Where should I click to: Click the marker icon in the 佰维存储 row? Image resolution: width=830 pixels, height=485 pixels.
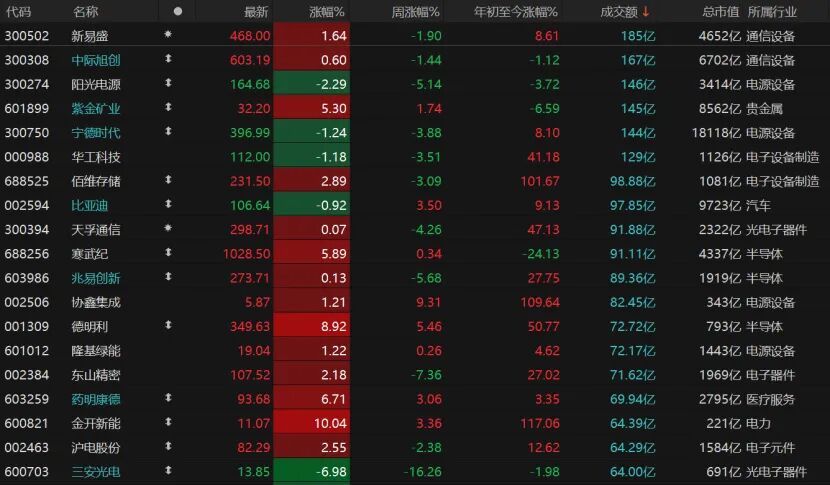pyautogui.click(x=168, y=180)
